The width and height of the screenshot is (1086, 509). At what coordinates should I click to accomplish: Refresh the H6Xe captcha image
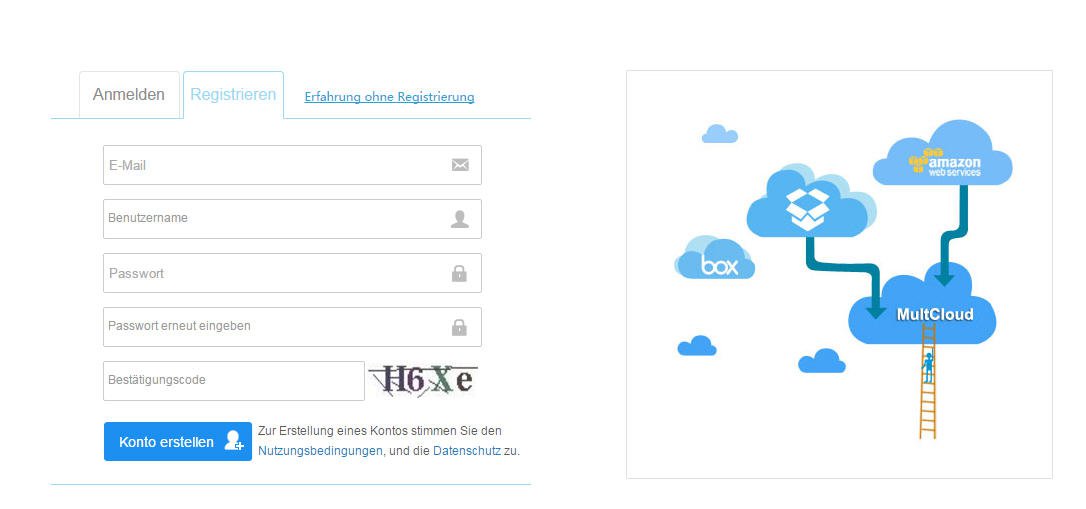tap(423, 380)
